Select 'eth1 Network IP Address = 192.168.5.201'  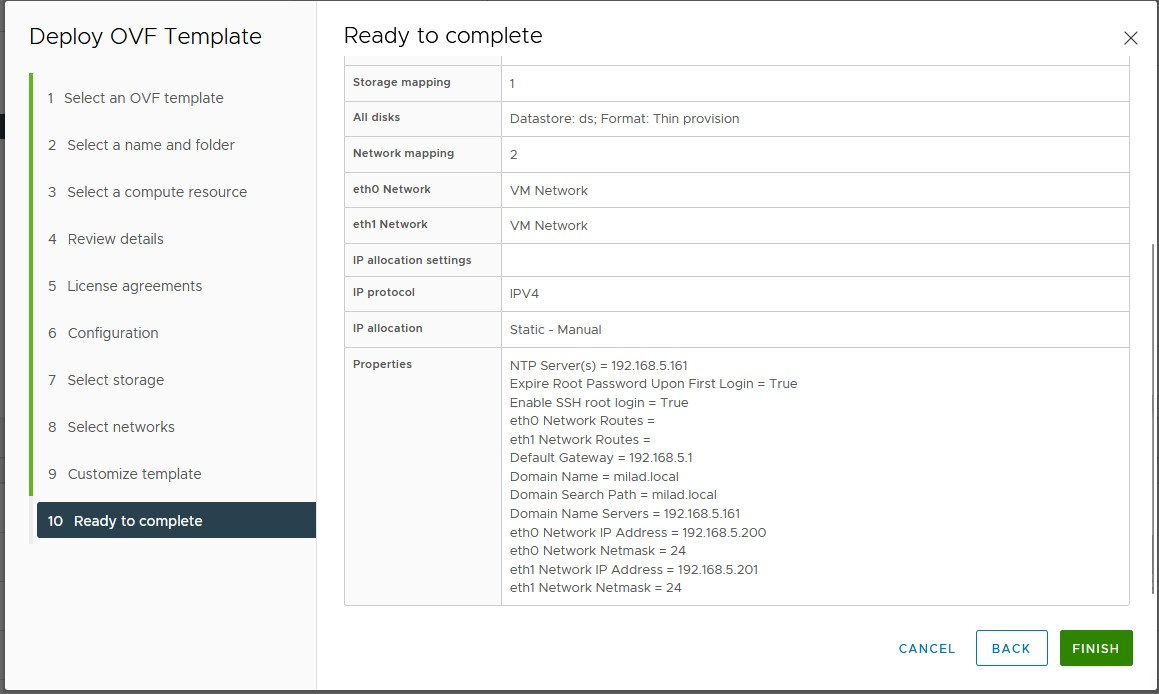[633, 569]
